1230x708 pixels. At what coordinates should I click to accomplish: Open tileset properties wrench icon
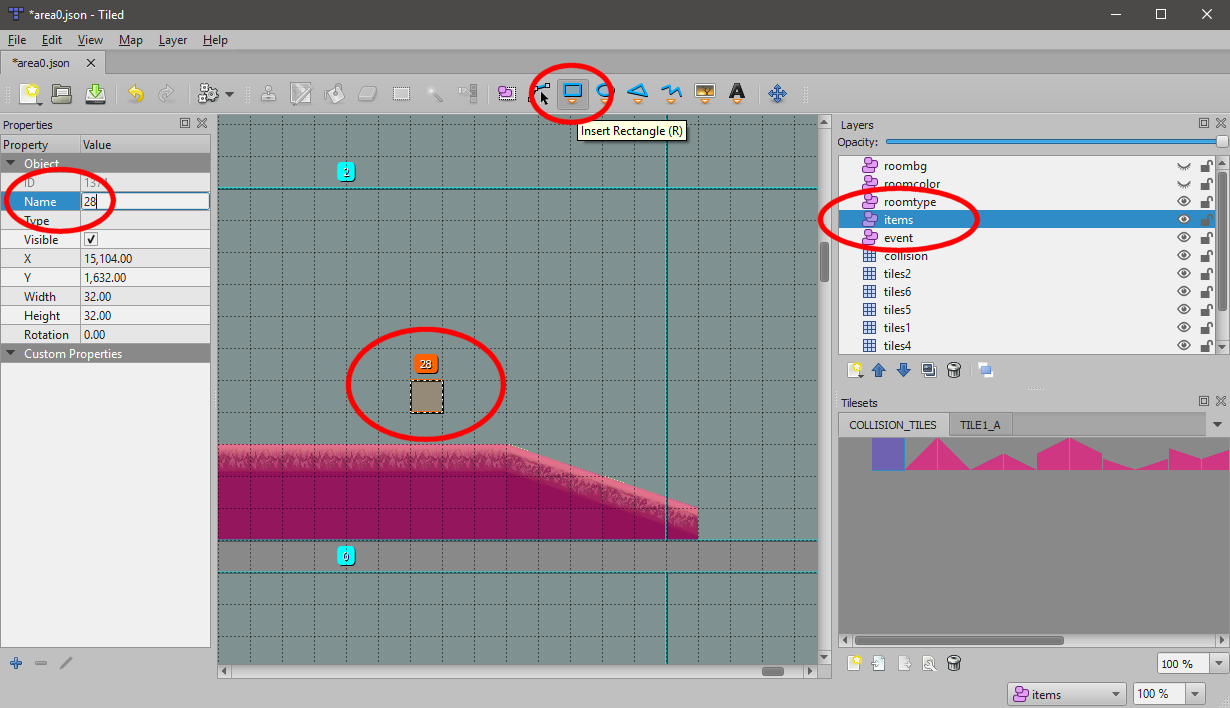929,663
